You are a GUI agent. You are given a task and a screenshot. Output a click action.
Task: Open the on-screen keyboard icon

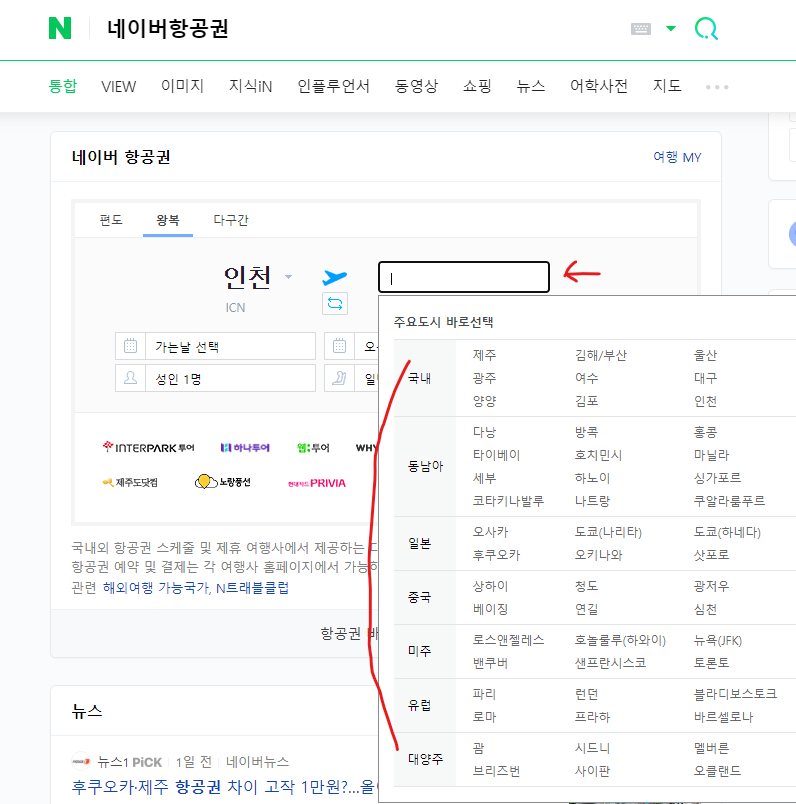pyautogui.click(x=641, y=29)
